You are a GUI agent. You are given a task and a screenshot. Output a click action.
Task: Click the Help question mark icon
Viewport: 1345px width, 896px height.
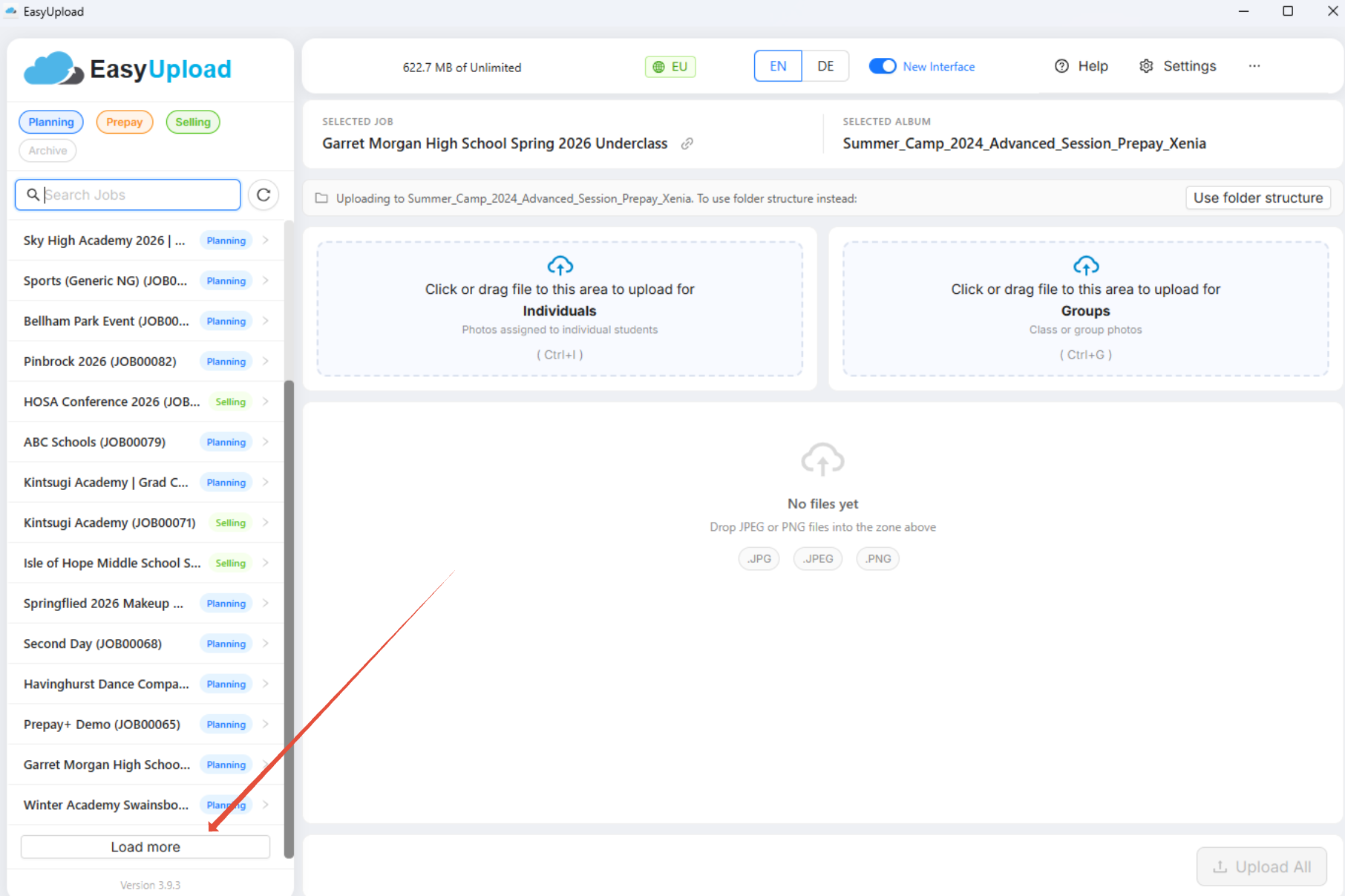[x=1061, y=66]
